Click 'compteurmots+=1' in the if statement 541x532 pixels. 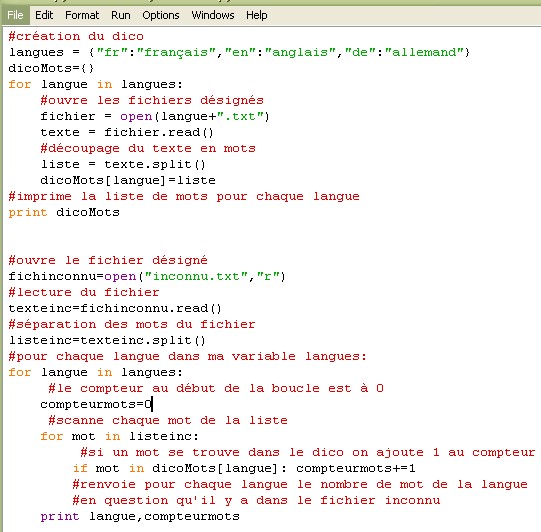[x=356, y=468]
